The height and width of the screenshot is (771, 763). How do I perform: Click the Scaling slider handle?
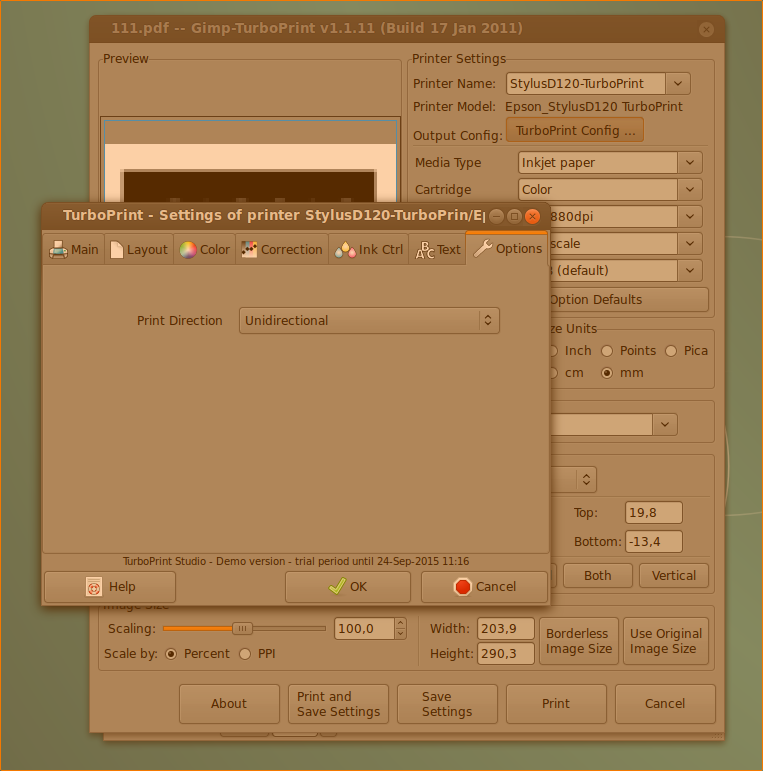[x=242, y=628]
